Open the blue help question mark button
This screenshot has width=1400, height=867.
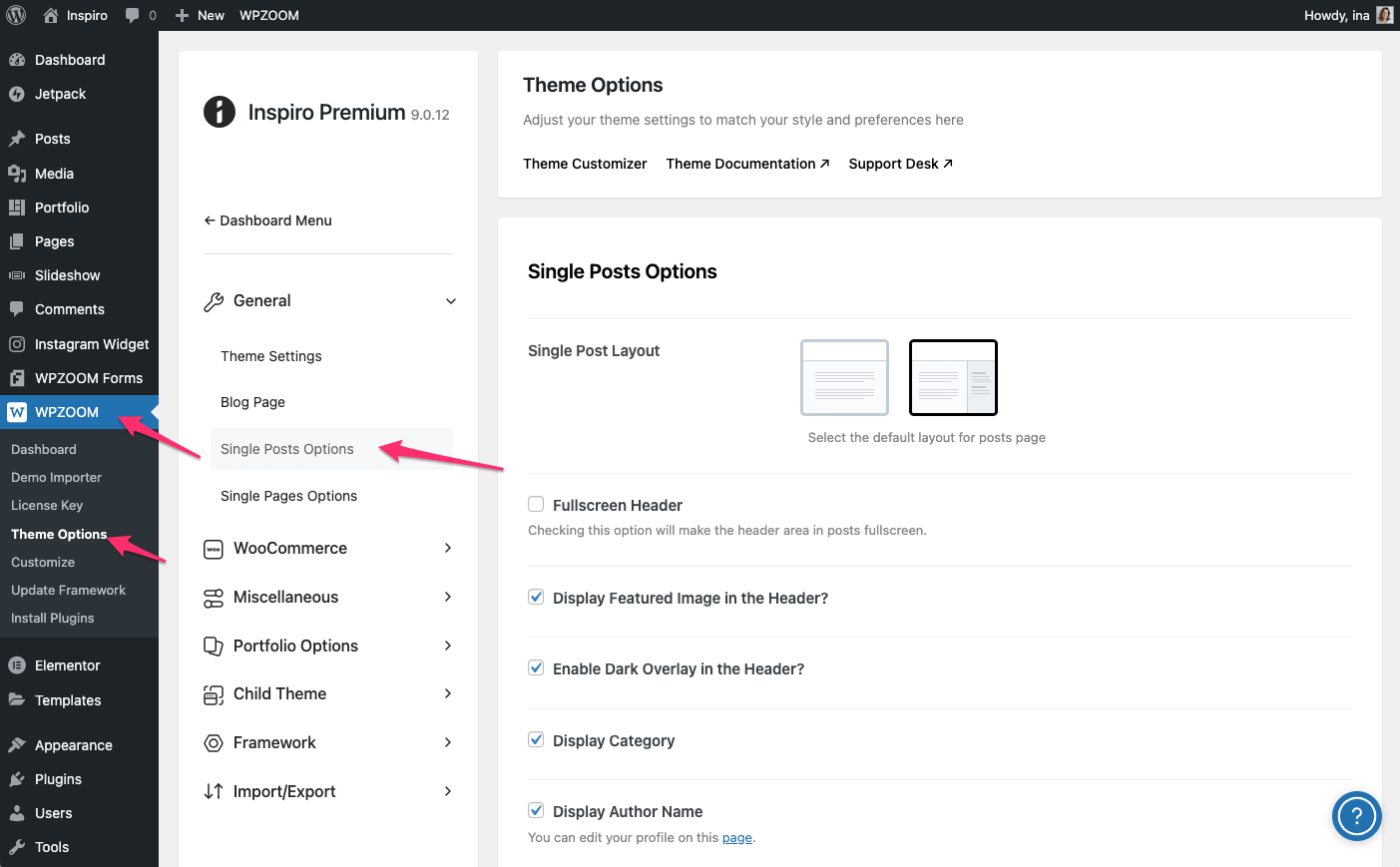coord(1357,817)
